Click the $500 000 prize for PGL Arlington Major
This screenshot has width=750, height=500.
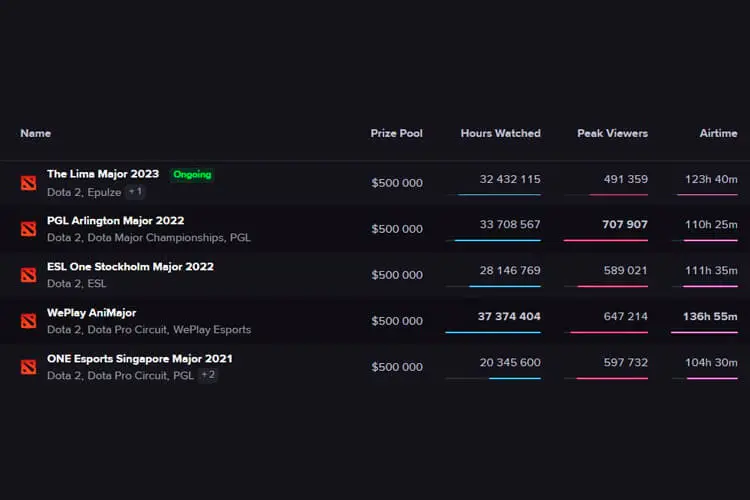pos(397,229)
